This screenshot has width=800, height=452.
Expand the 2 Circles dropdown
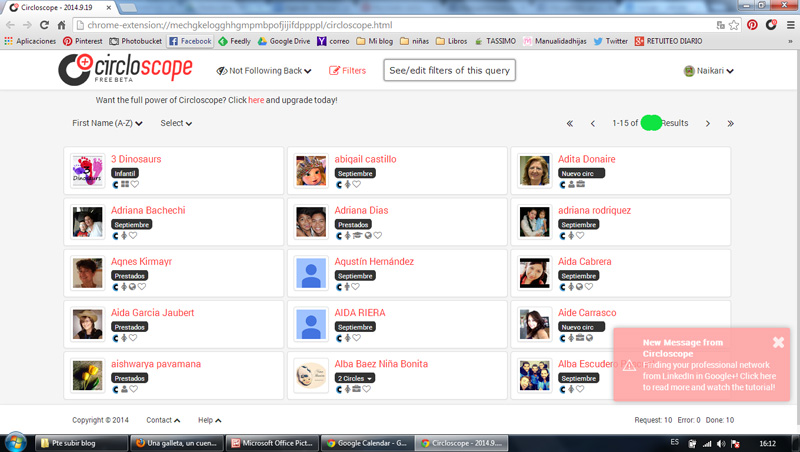coord(355,378)
